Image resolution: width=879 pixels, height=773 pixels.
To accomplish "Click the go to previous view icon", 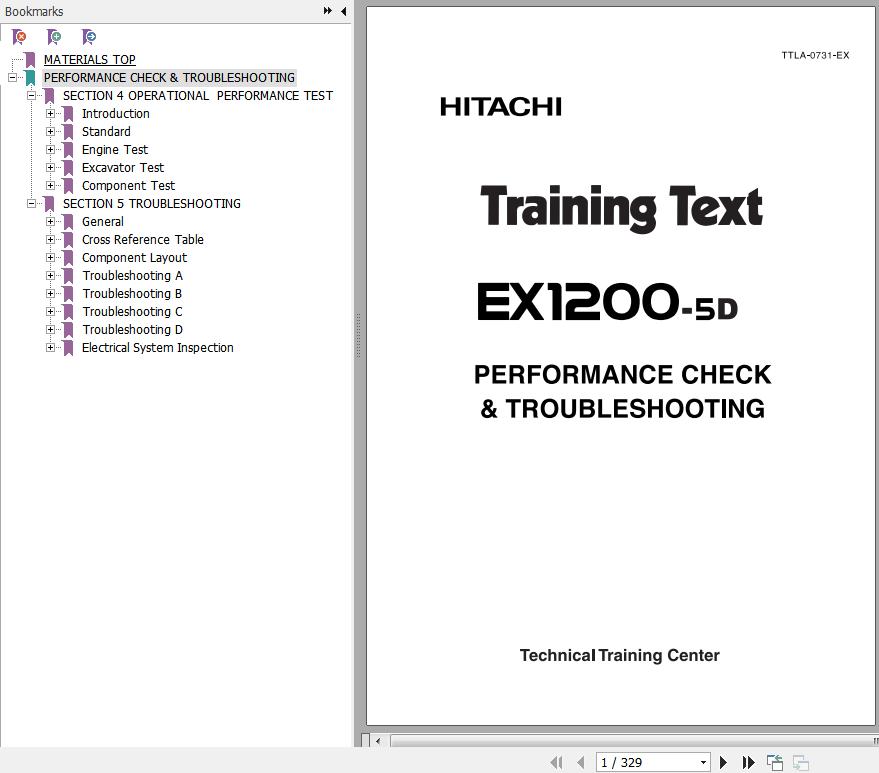I will (x=775, y=762).
